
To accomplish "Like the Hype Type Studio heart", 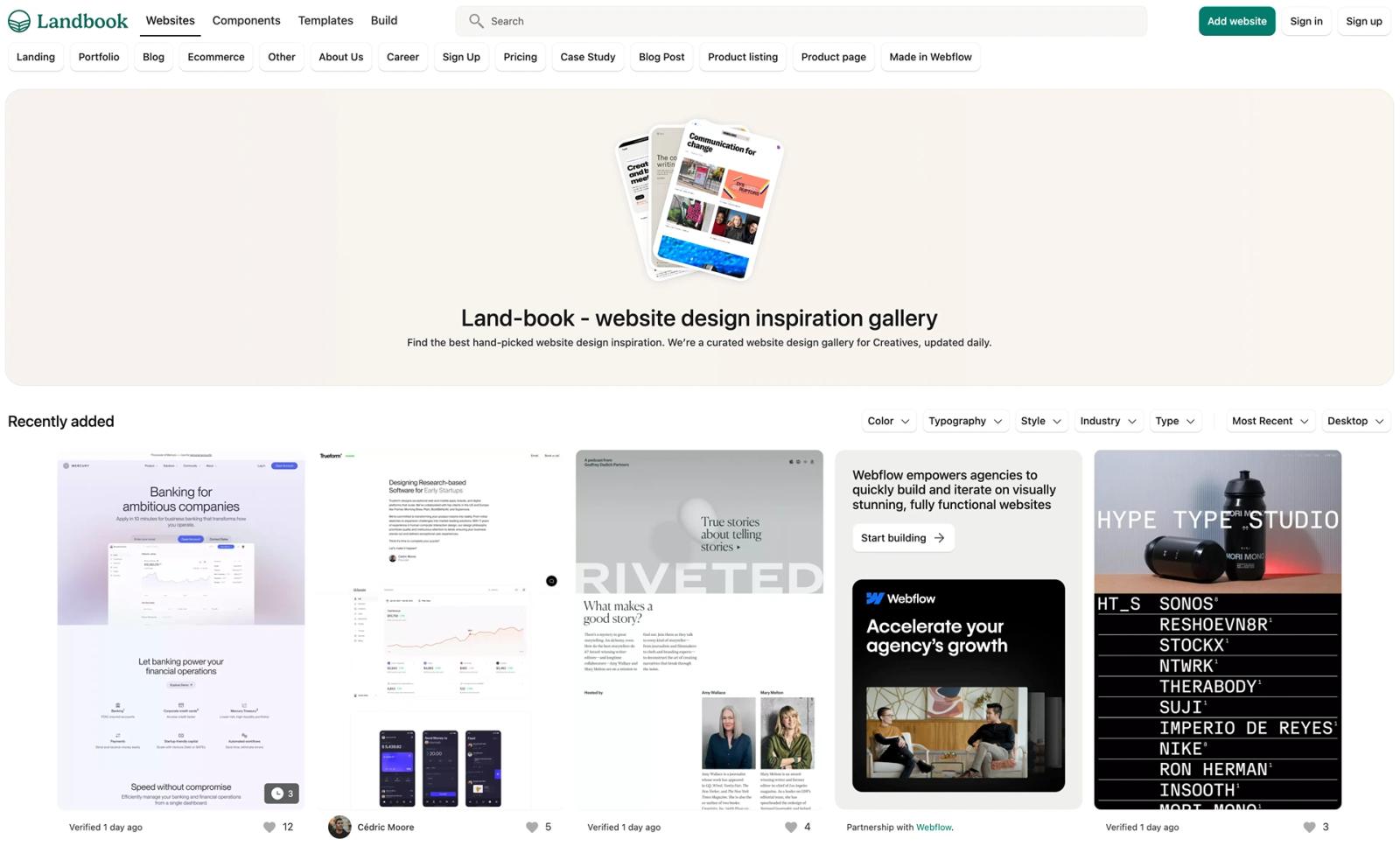I will coord(1309,827).
